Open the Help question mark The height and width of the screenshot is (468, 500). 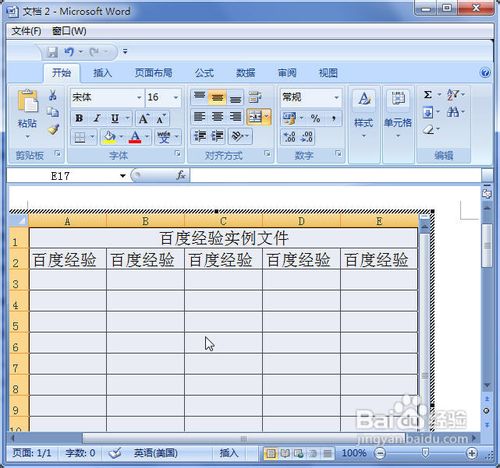click(x=485, y=73)
